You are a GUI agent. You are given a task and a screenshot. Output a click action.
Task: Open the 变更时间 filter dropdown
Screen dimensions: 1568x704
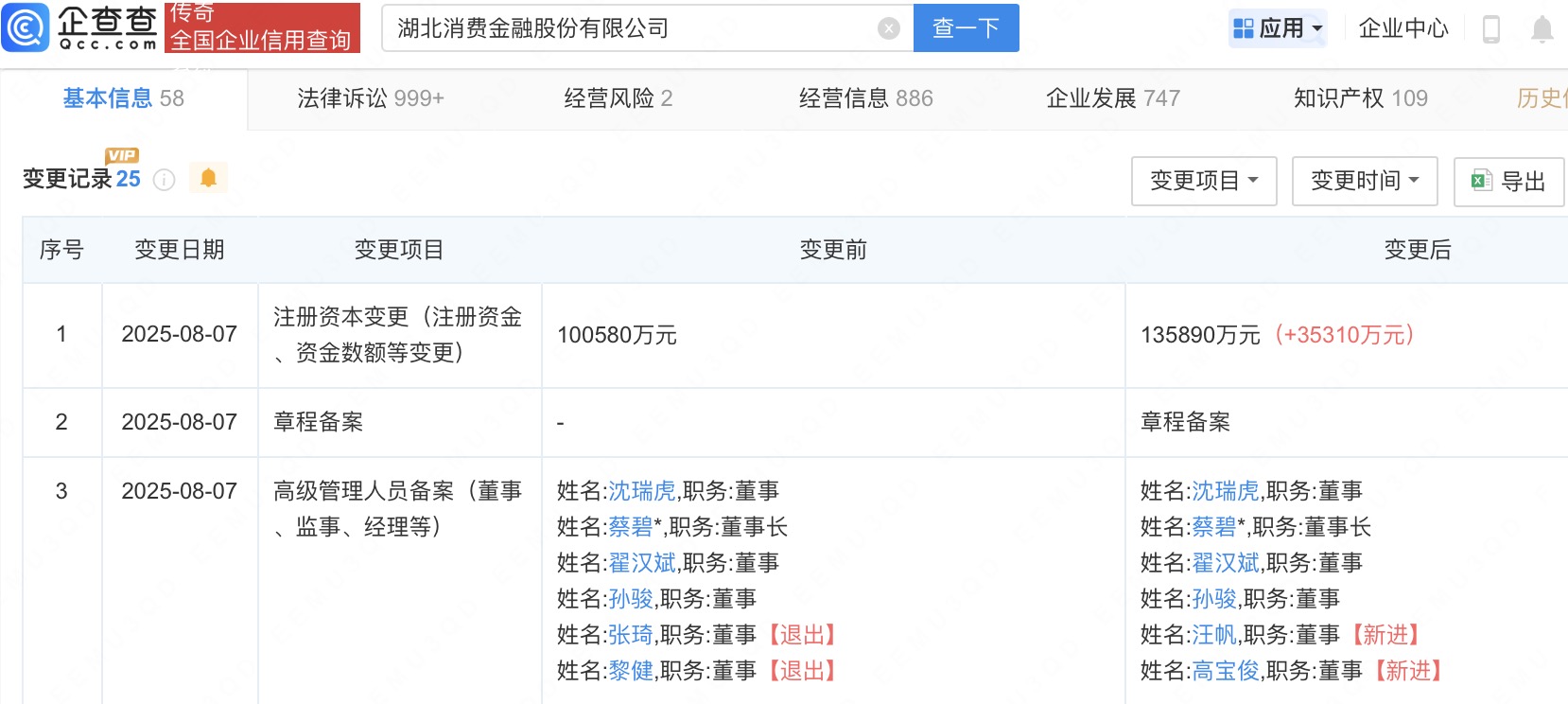coord(1365,181)
